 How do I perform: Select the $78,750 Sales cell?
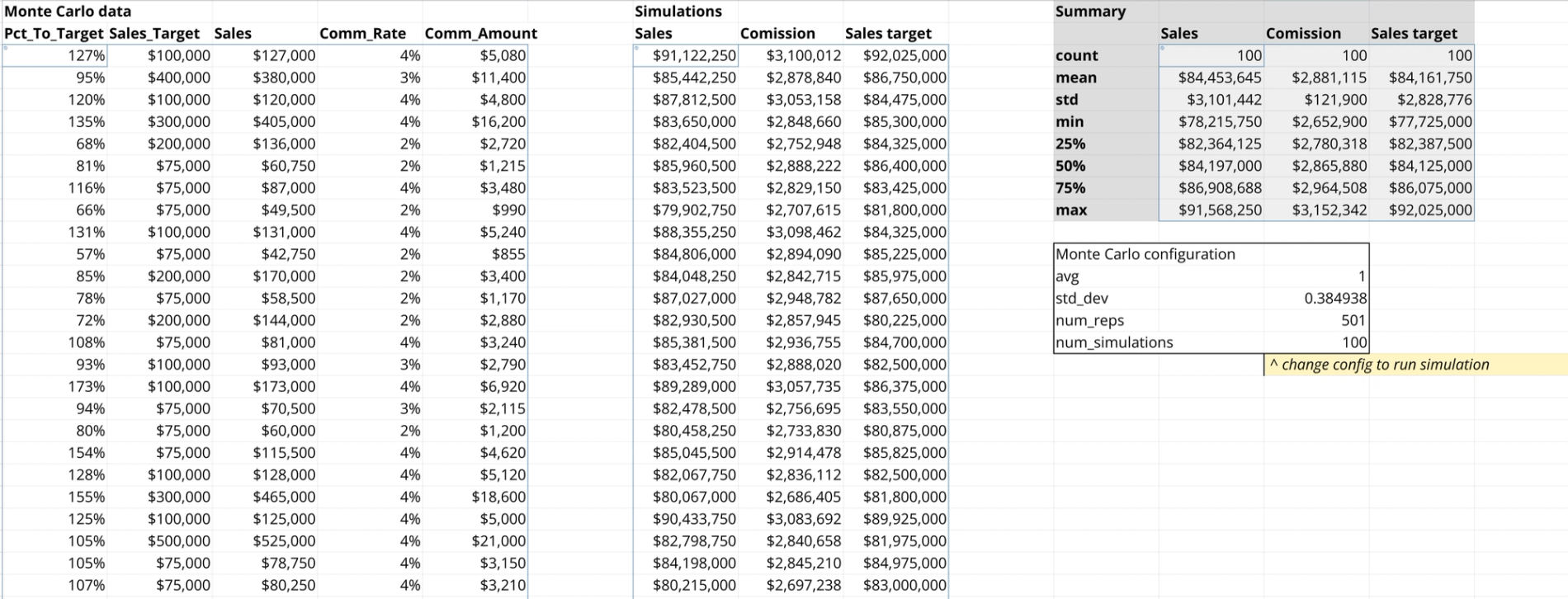265,563
